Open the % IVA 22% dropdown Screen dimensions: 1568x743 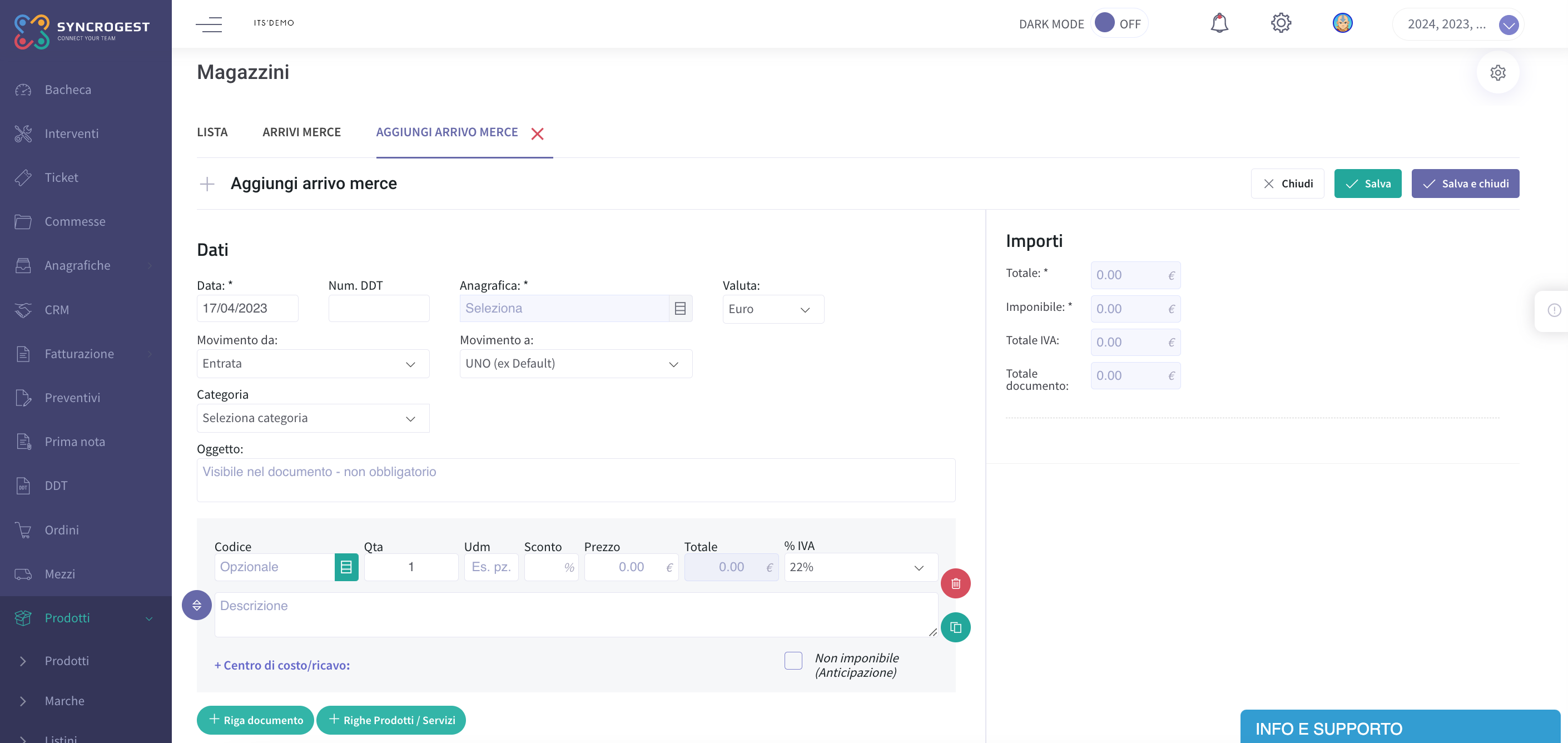861,567
